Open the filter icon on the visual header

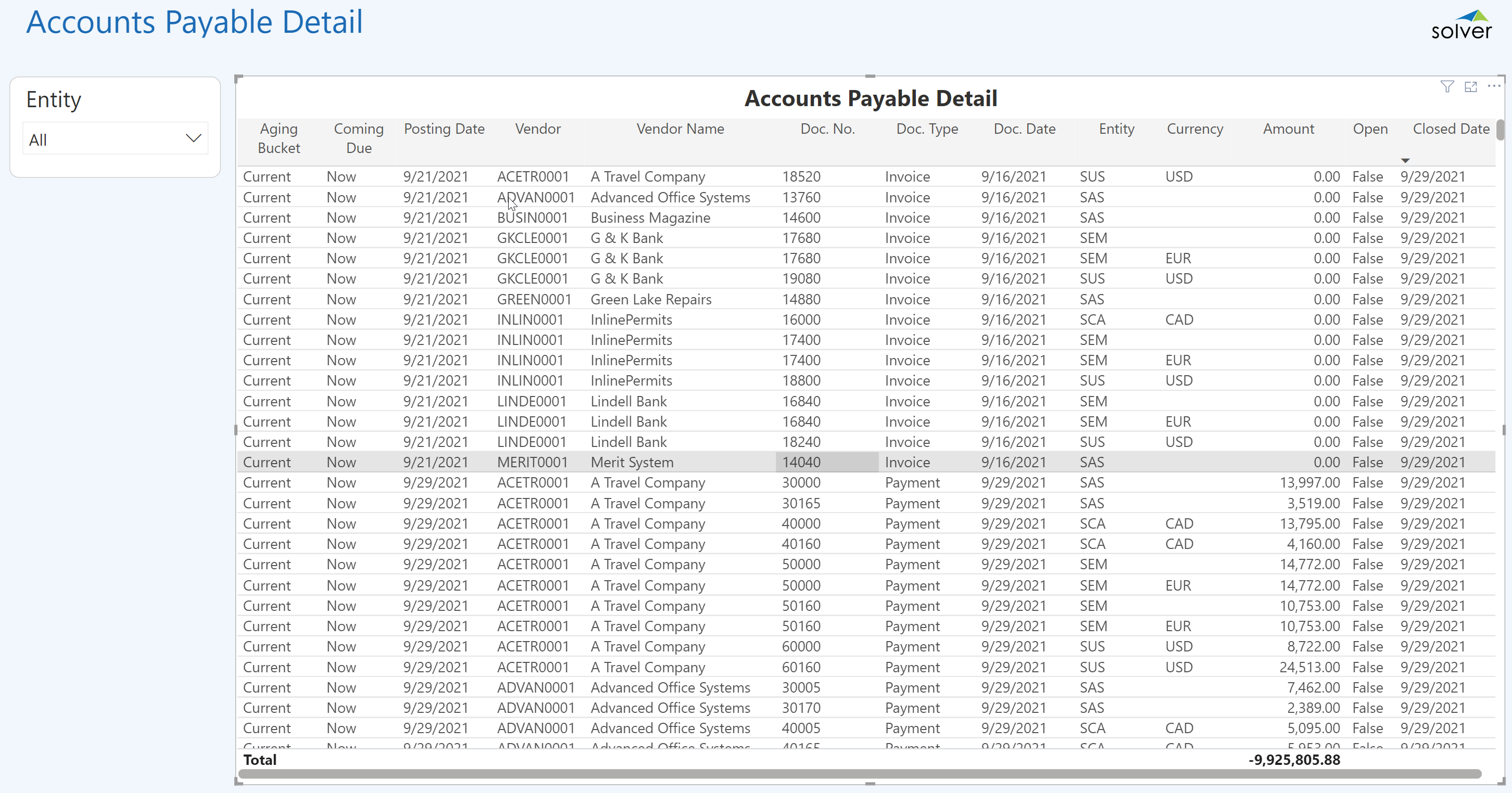(x=1447, y=87)
